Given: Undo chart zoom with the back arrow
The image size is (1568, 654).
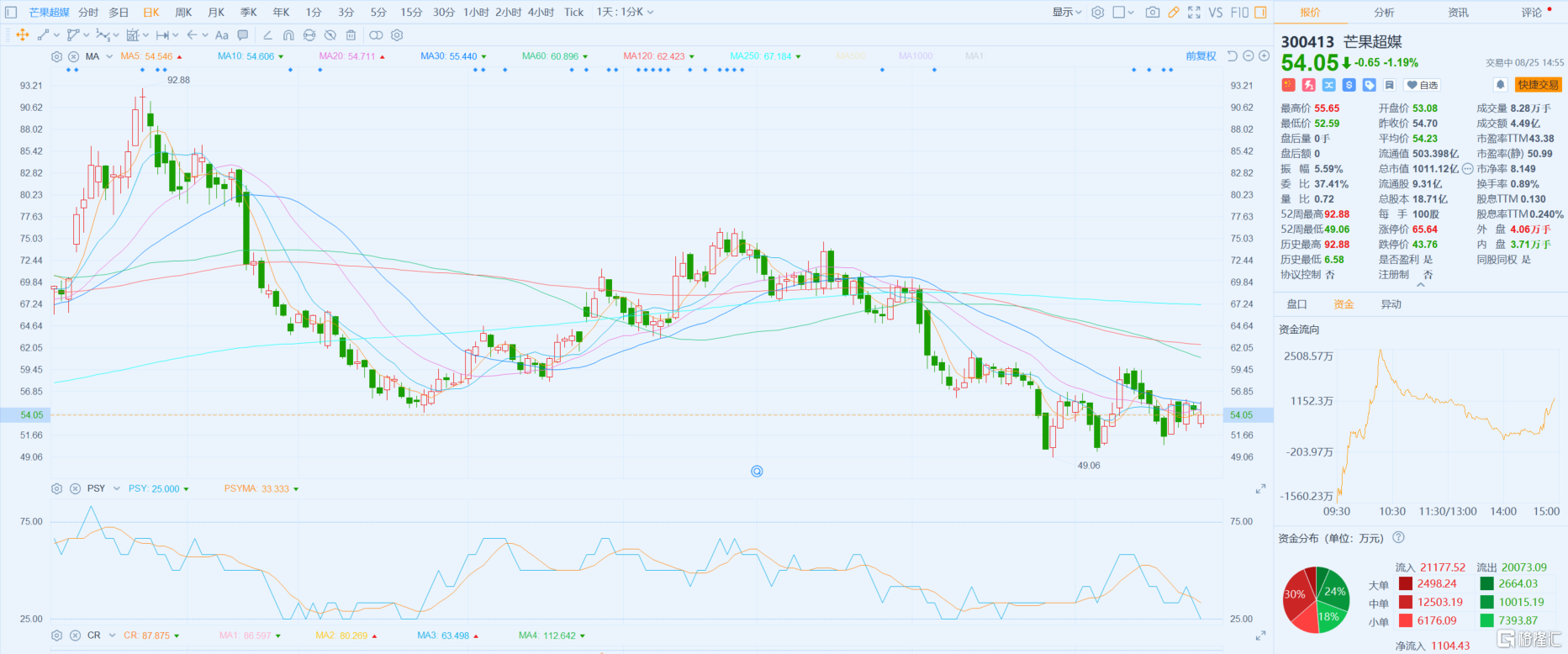Looking at the screenshot, I should point(1233,56).
